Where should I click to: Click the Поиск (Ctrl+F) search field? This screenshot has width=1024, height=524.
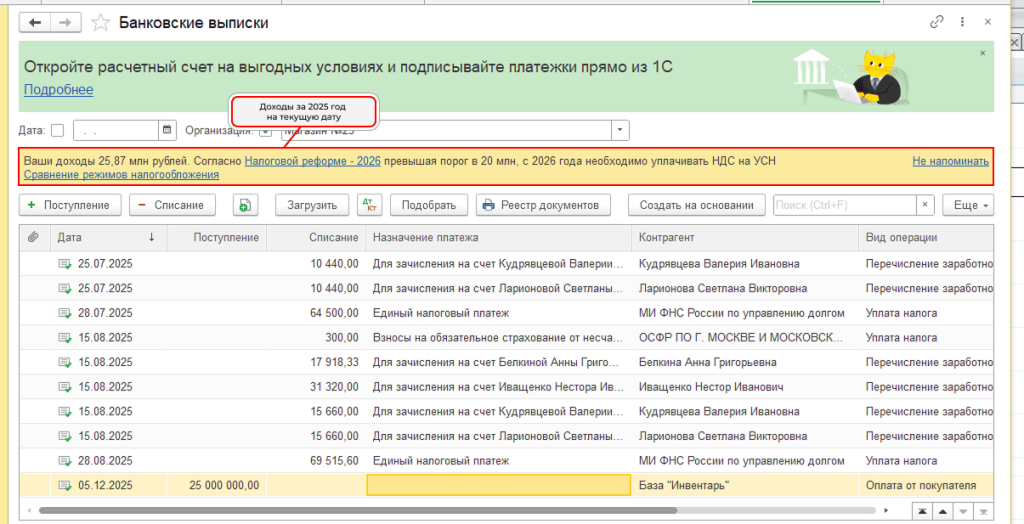[845, 205]
